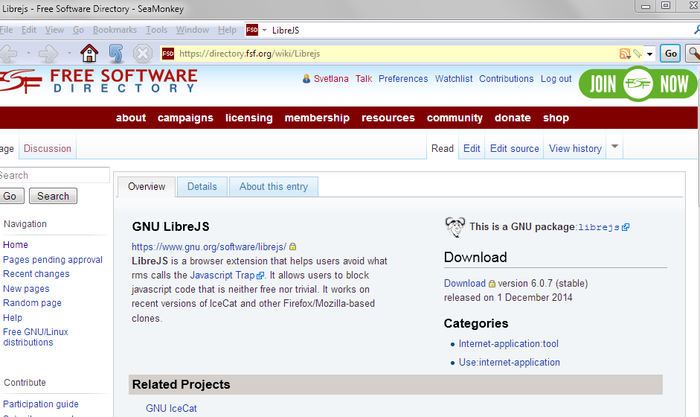Open the Edit menu
The height and width of the screenshot is (417, 700).
point(29,30)
